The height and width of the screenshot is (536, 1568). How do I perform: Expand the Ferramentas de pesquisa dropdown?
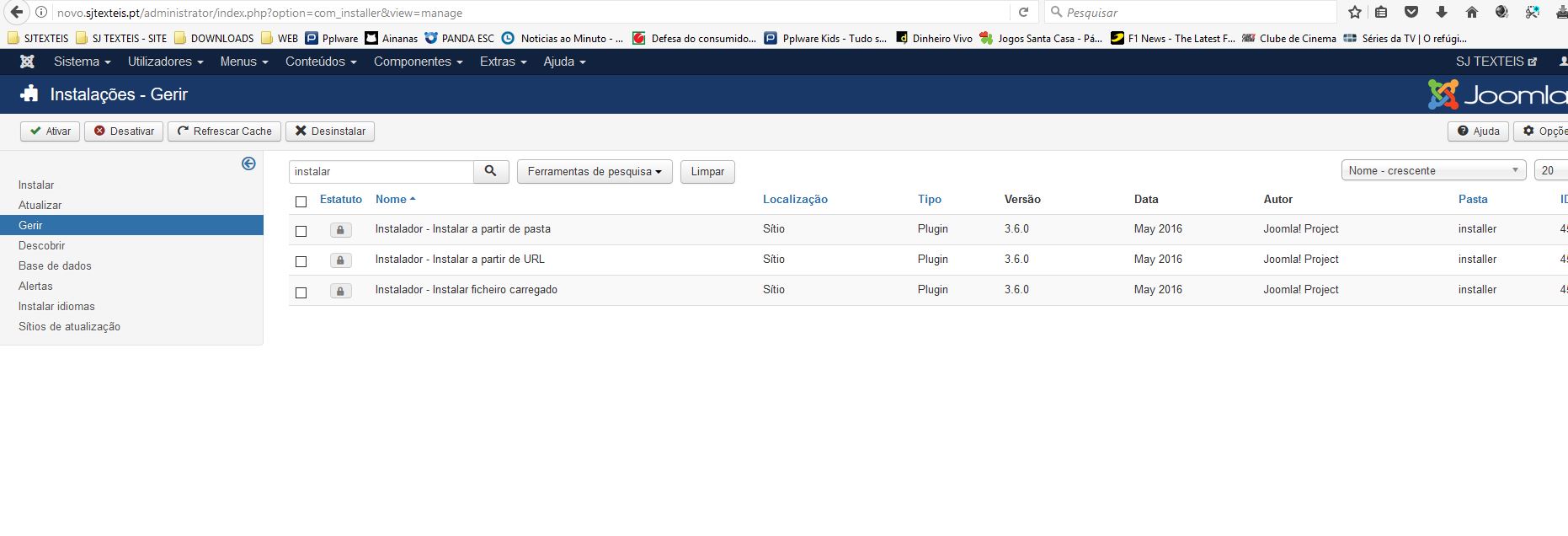pyautogui.click(x=594, y=171)
